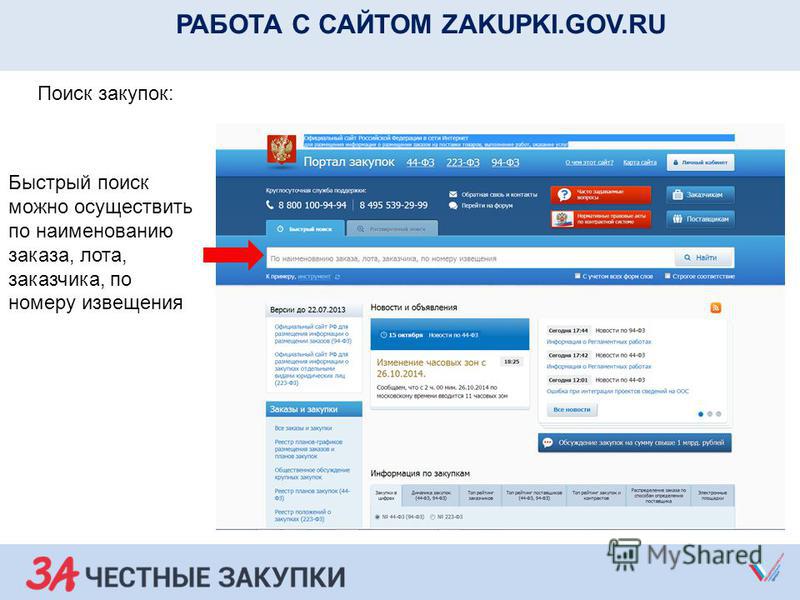Enable 'С учетом всех форм слов' checkbox
Screen dimensions: 800x600
click(578, 276)
